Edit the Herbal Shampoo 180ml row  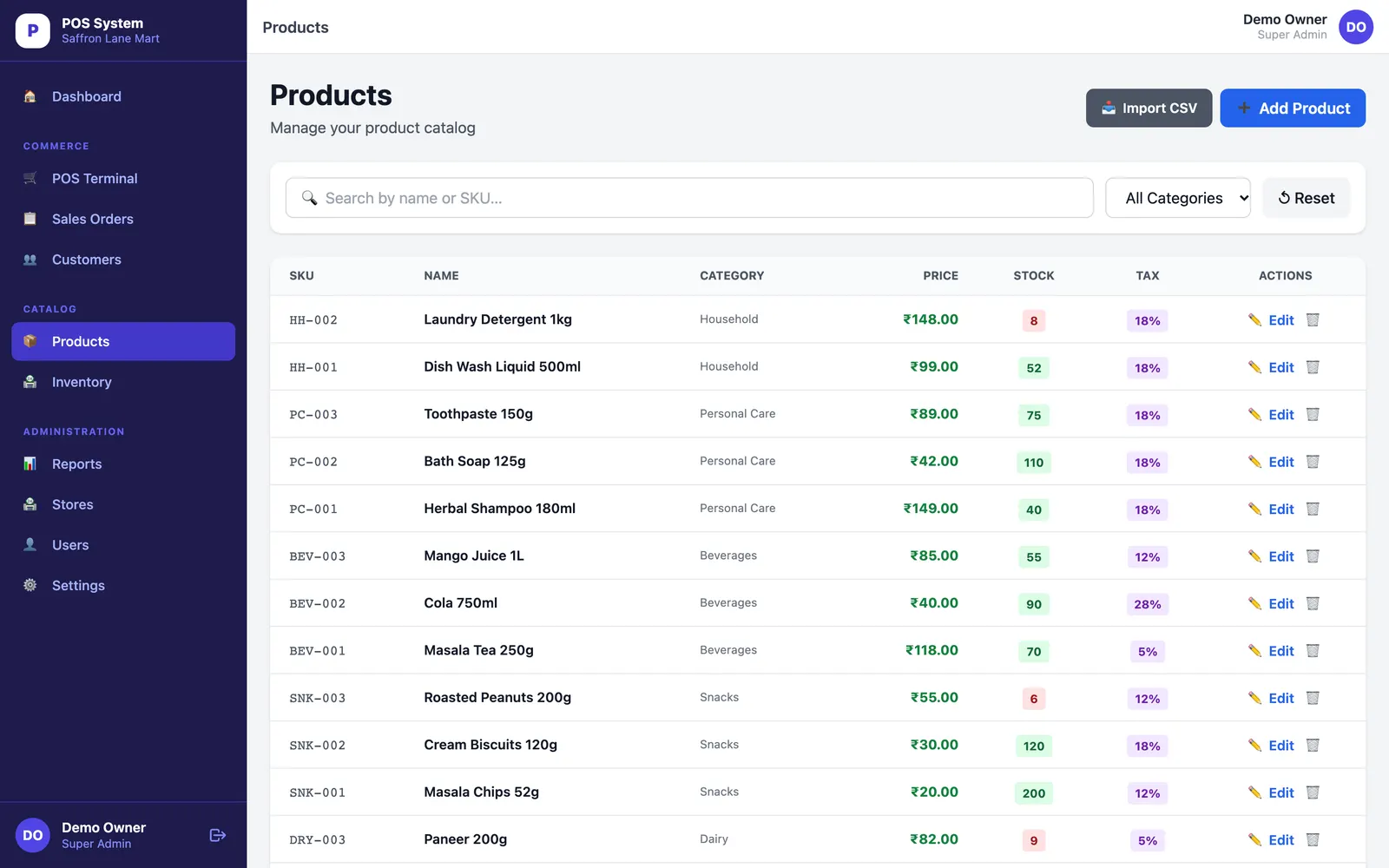1272,510
